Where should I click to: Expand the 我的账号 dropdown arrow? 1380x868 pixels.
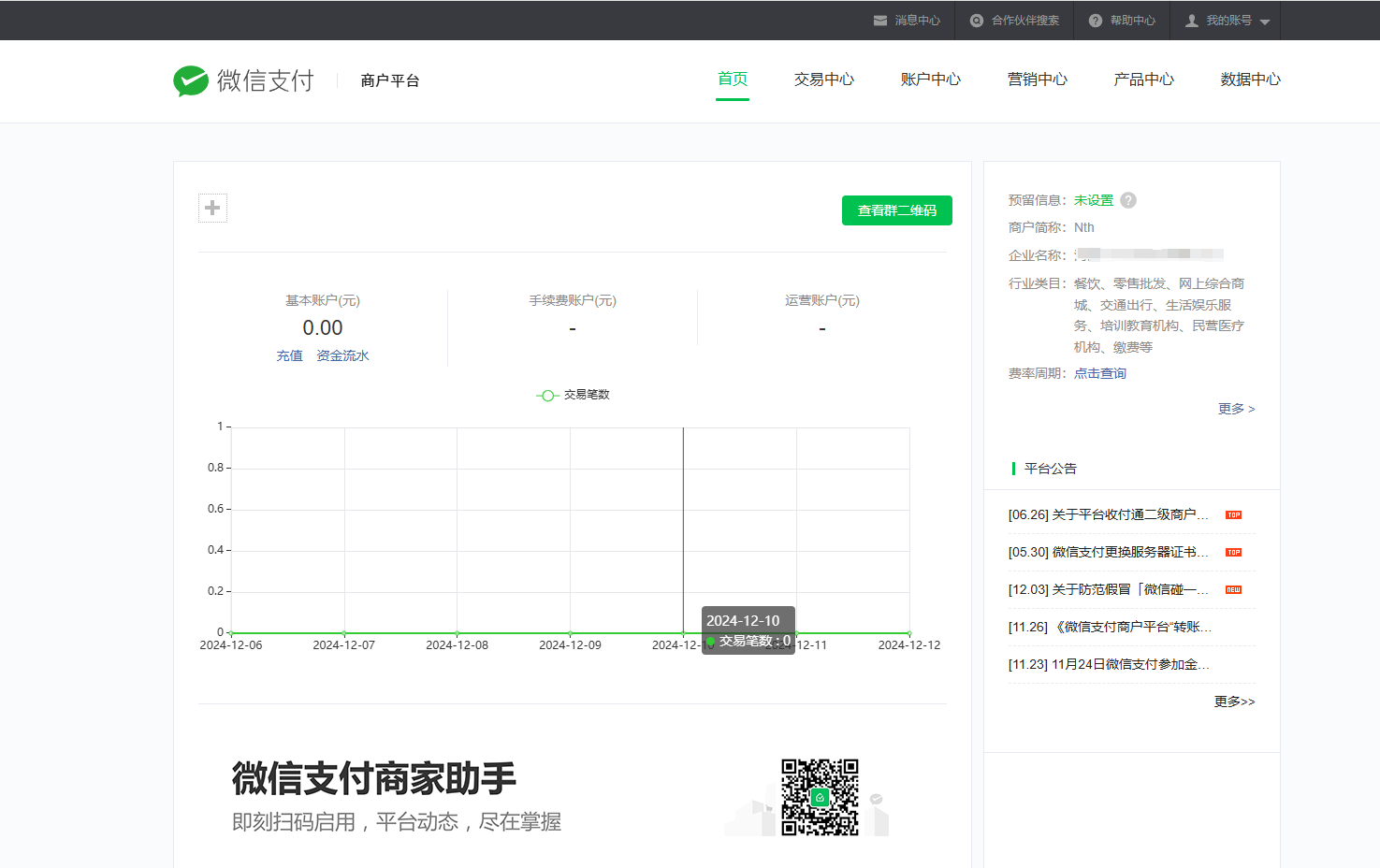click(1265, 22)
